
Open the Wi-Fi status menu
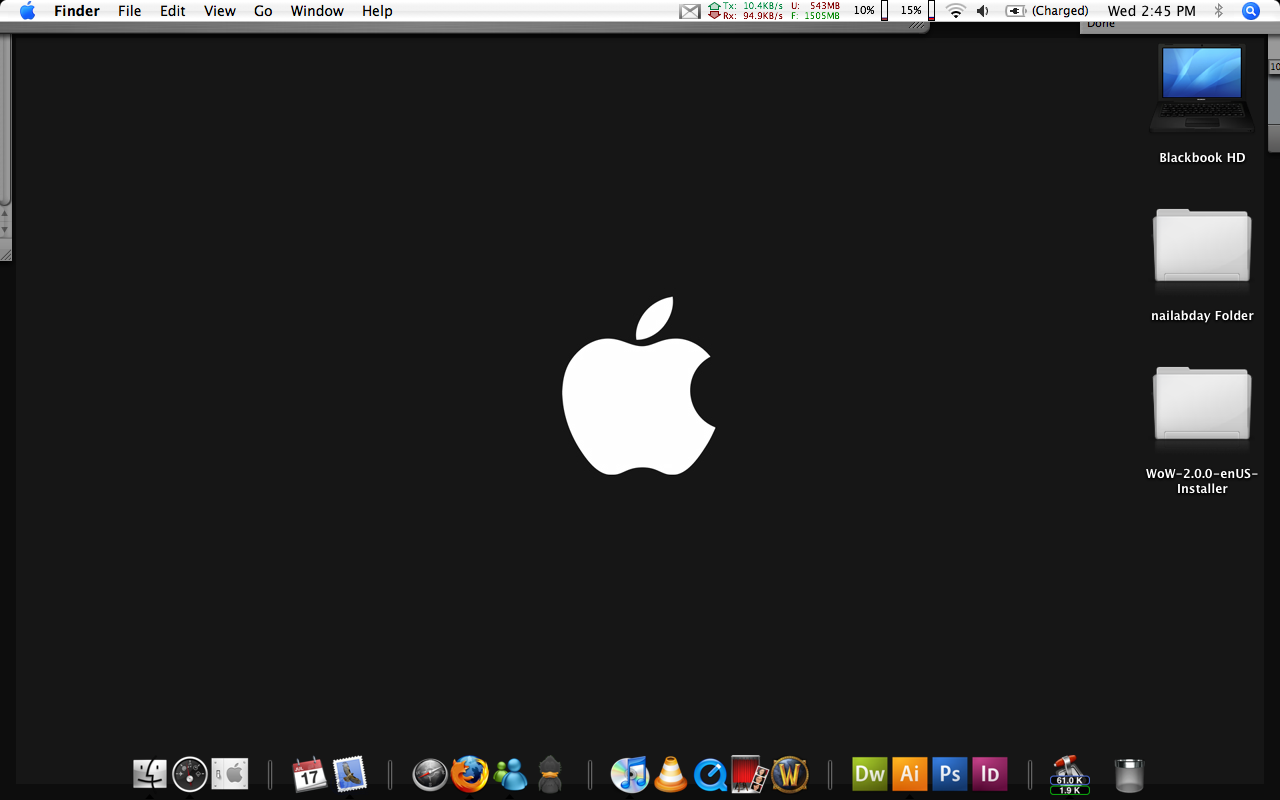point(956,11)
